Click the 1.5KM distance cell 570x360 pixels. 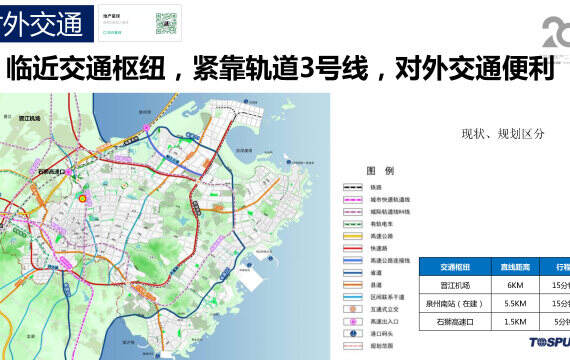tap(515, 322)
